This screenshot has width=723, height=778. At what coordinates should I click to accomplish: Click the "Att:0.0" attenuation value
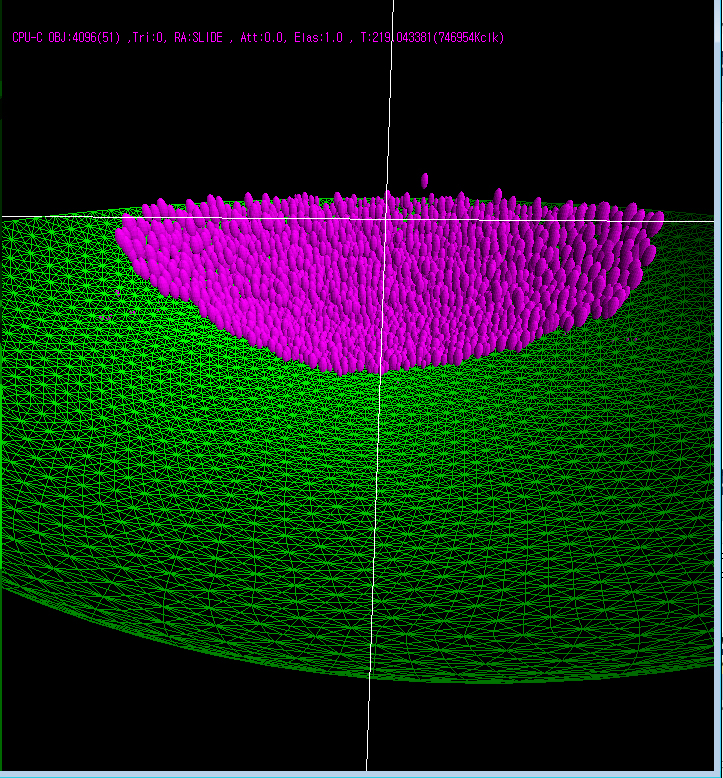264,38
